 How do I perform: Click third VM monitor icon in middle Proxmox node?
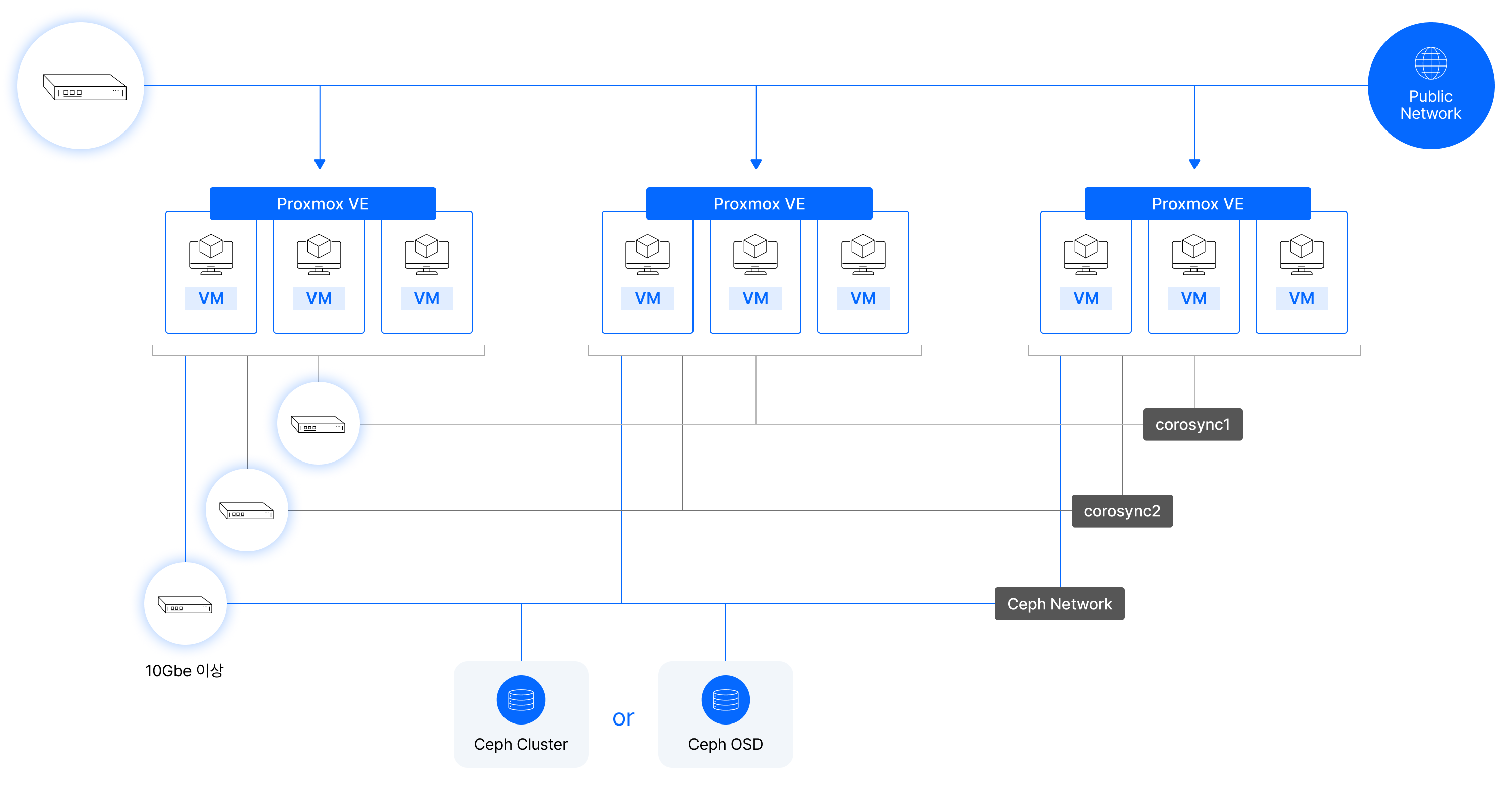tap(863, 254)
